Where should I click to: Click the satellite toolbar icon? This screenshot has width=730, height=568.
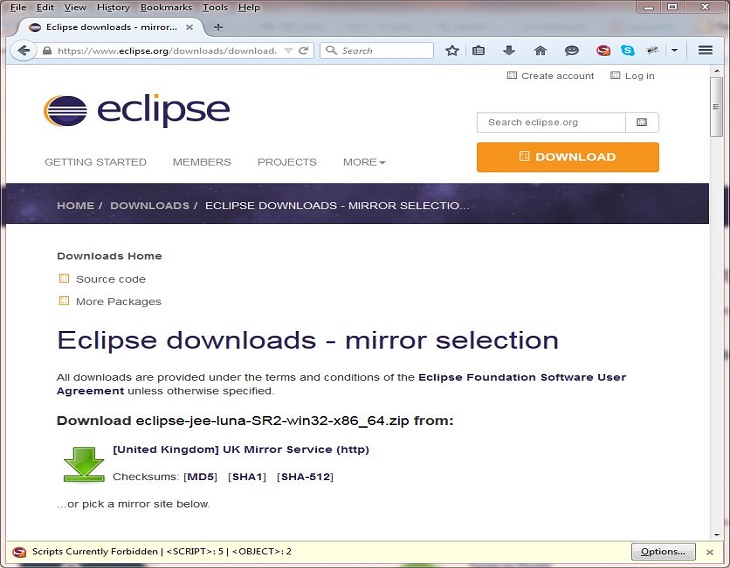(x=652, y=50)
